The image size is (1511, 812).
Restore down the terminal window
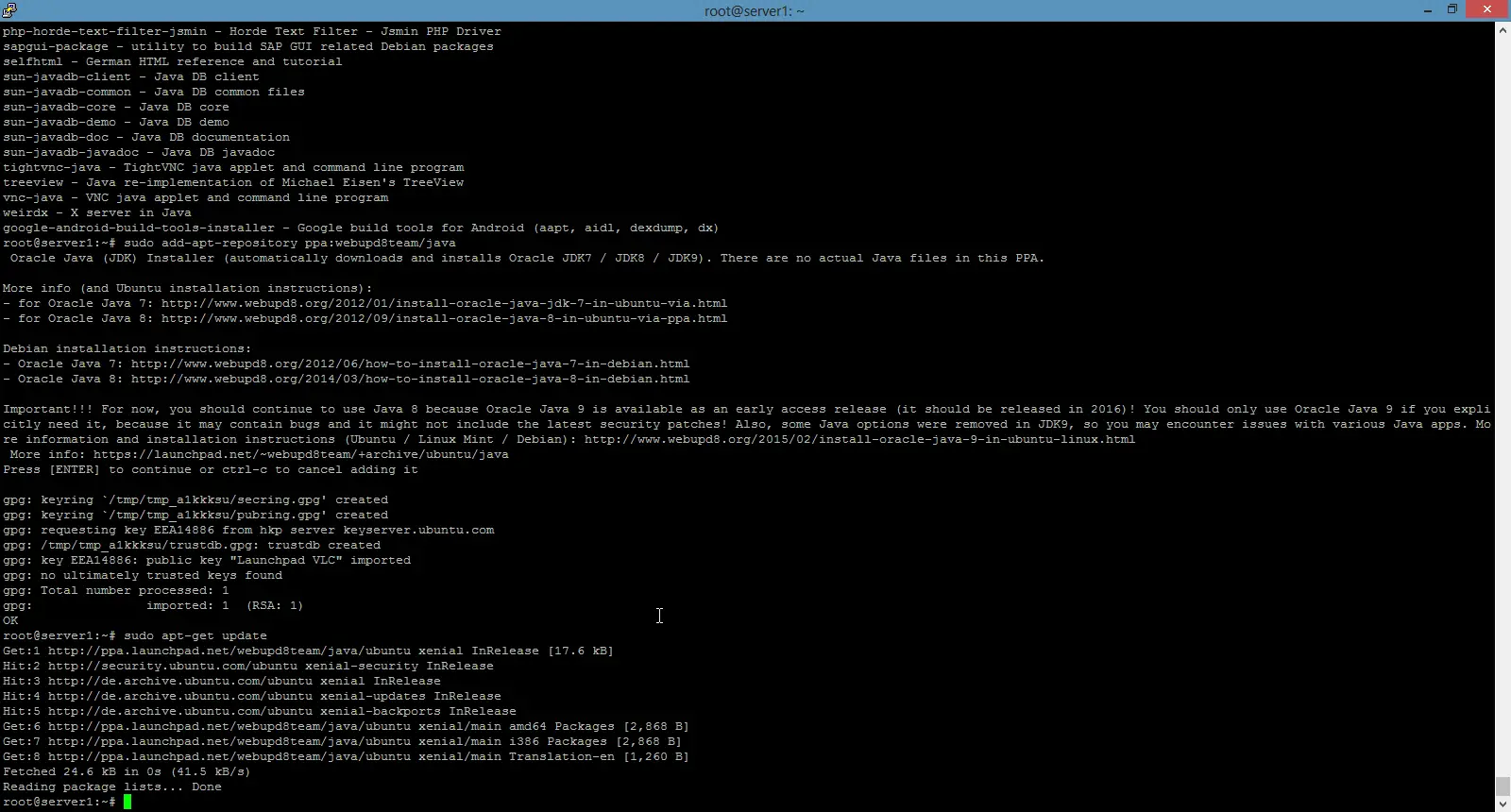click(x=1452, y=9)
